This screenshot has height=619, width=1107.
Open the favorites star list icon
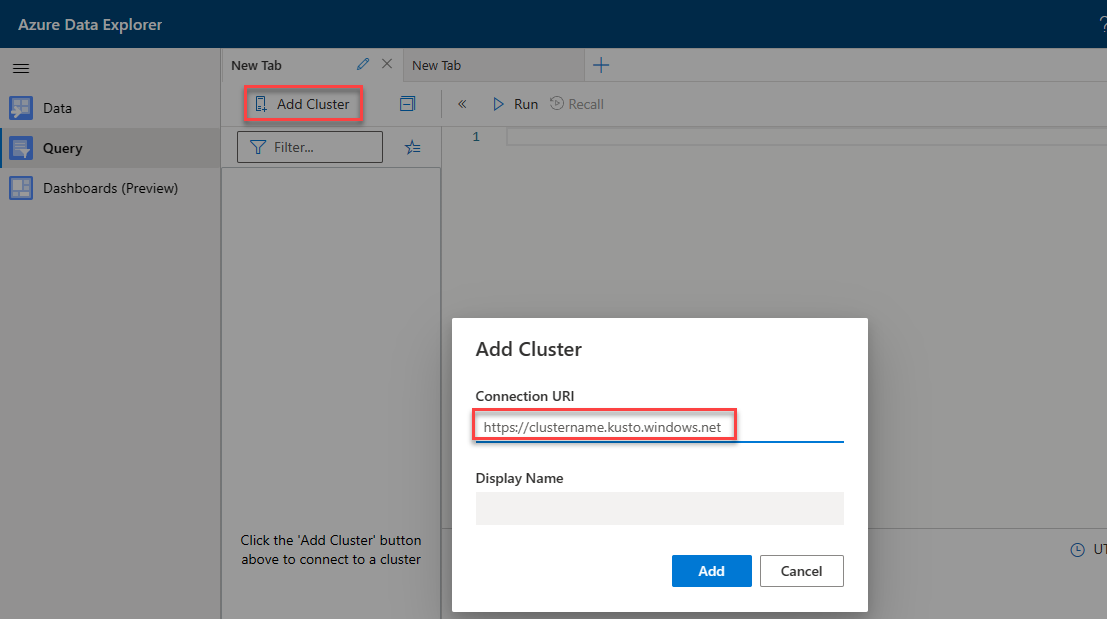coord(413,147)
